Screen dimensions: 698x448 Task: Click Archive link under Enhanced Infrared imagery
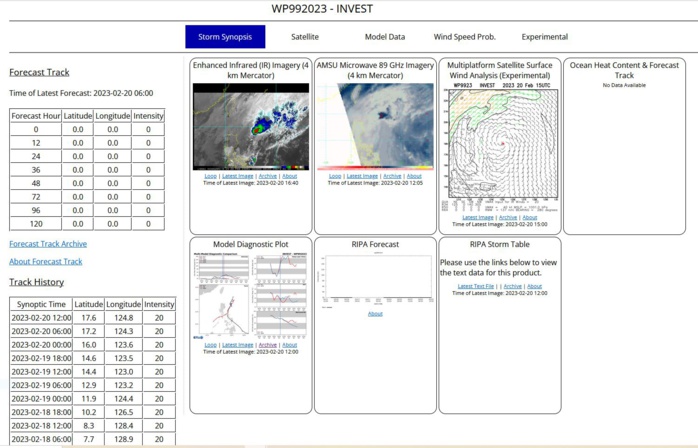[268, 176]
